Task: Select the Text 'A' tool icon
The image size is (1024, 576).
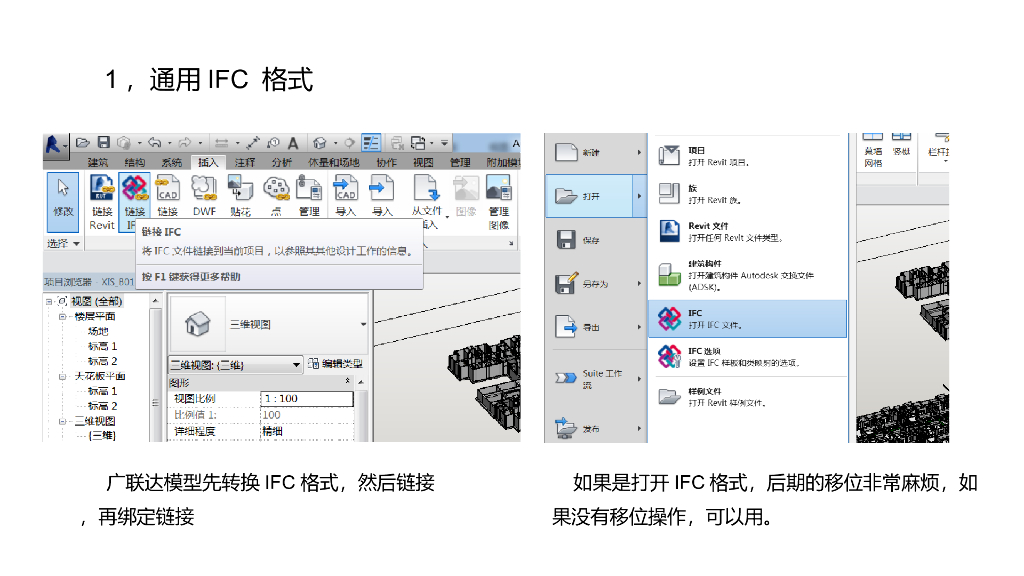Action: click(x=293, y=142)
